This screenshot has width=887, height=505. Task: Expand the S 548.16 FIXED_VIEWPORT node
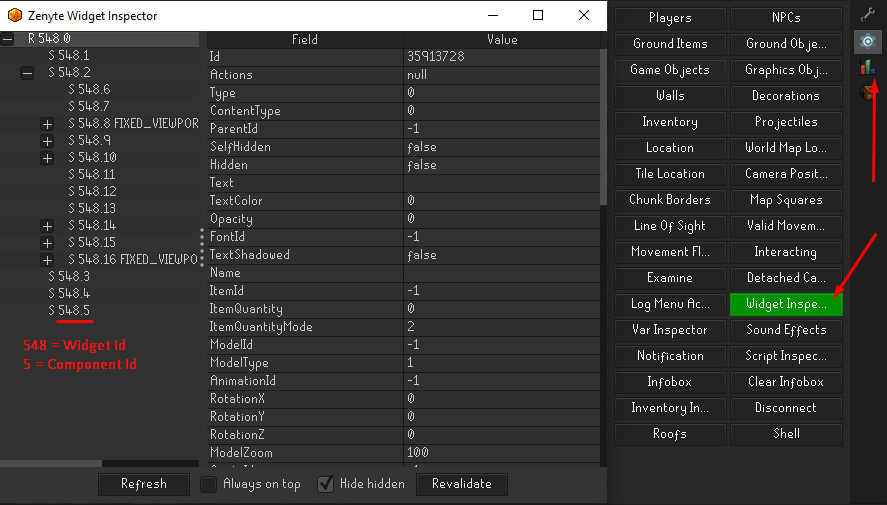(47, 260)
